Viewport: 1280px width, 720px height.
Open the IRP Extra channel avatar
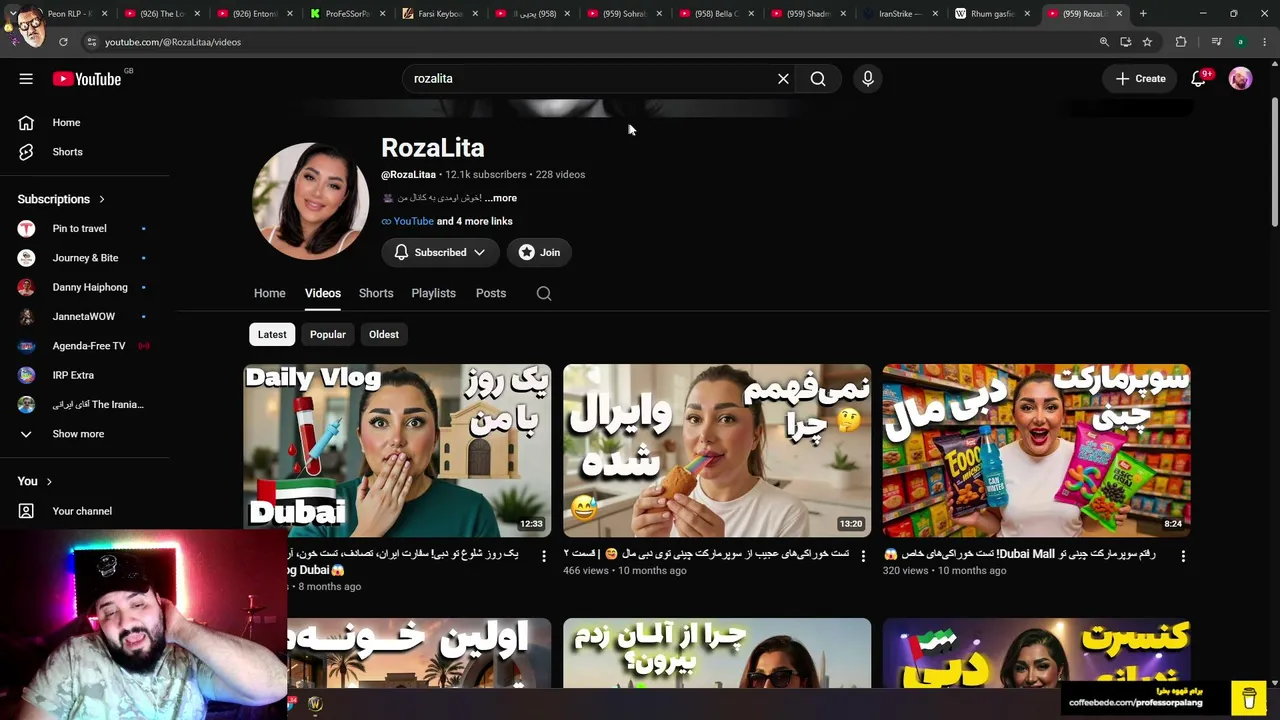point(27,375)
